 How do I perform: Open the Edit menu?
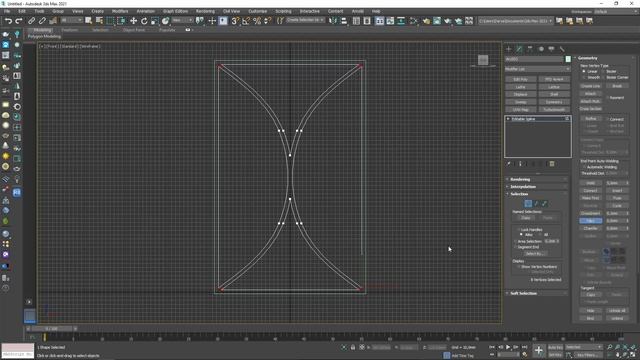point(22,11)
